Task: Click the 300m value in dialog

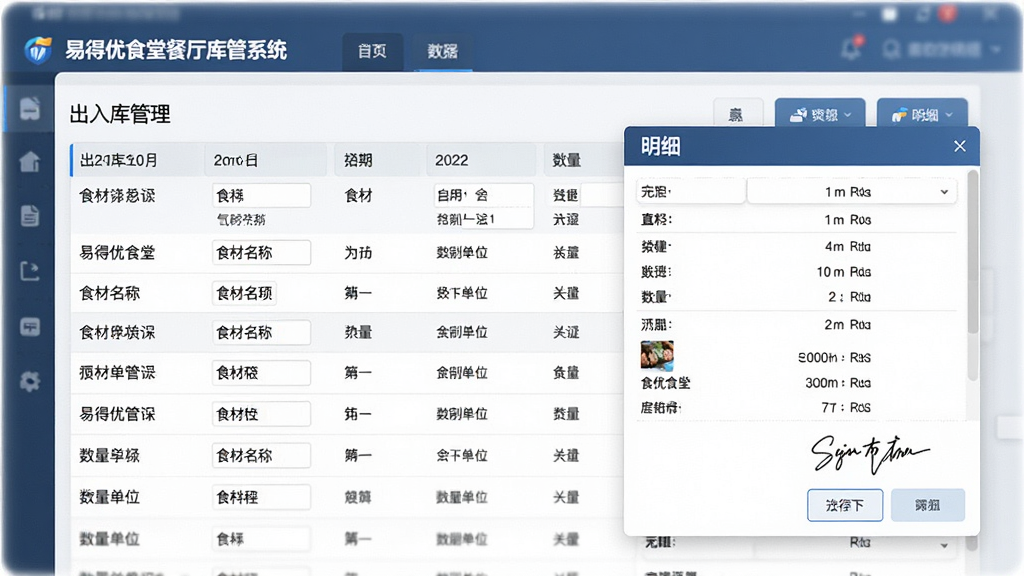Action: click(838, 383)
